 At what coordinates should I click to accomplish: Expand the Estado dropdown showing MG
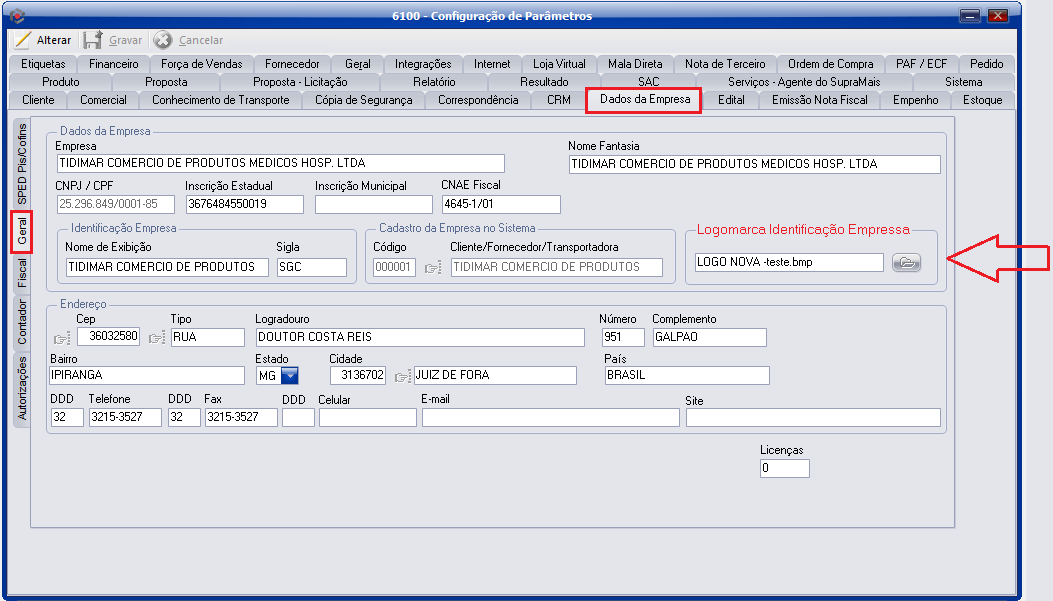click(x=289, y=376)
